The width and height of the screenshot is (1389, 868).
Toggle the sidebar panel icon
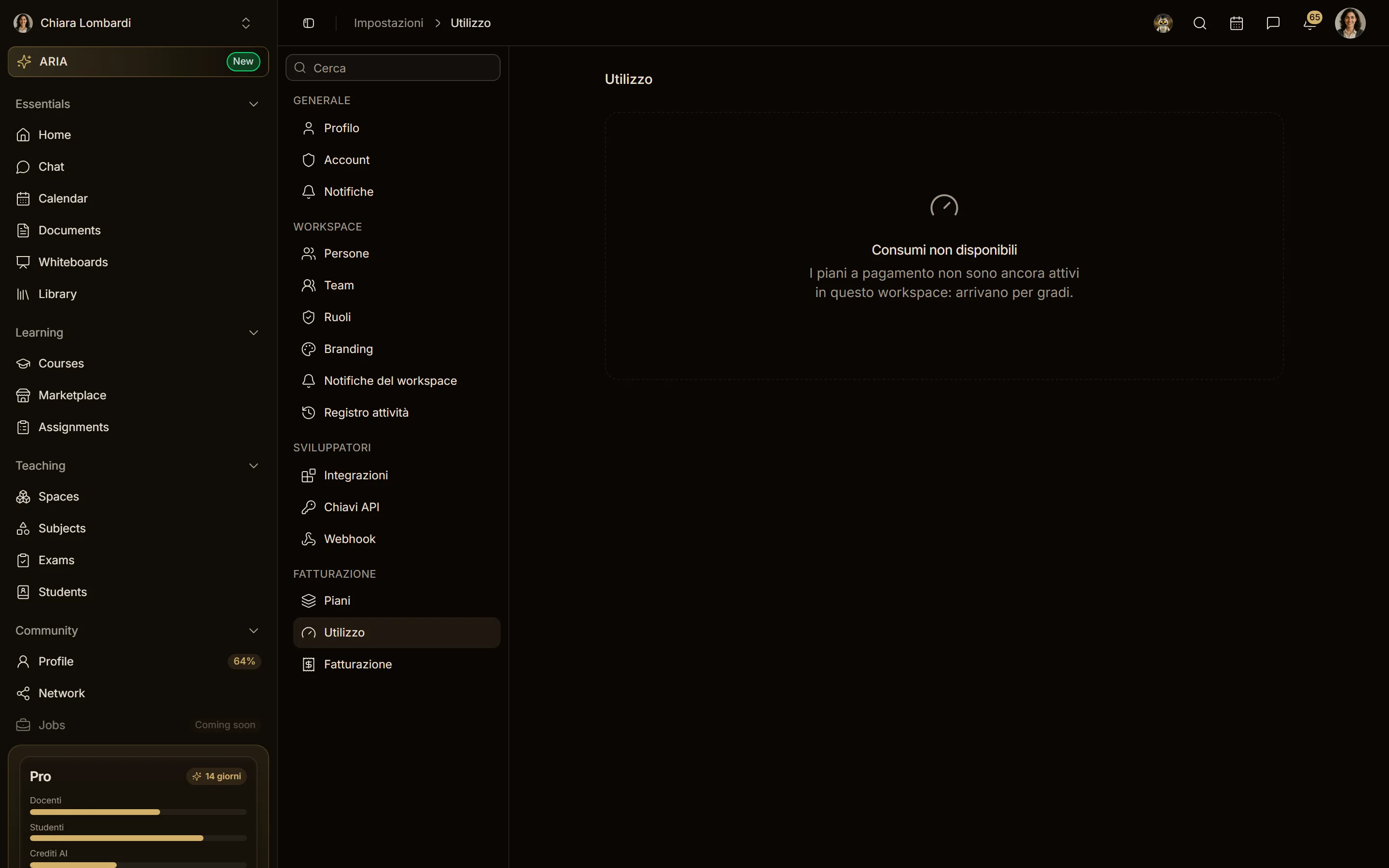tap(308, 23)
